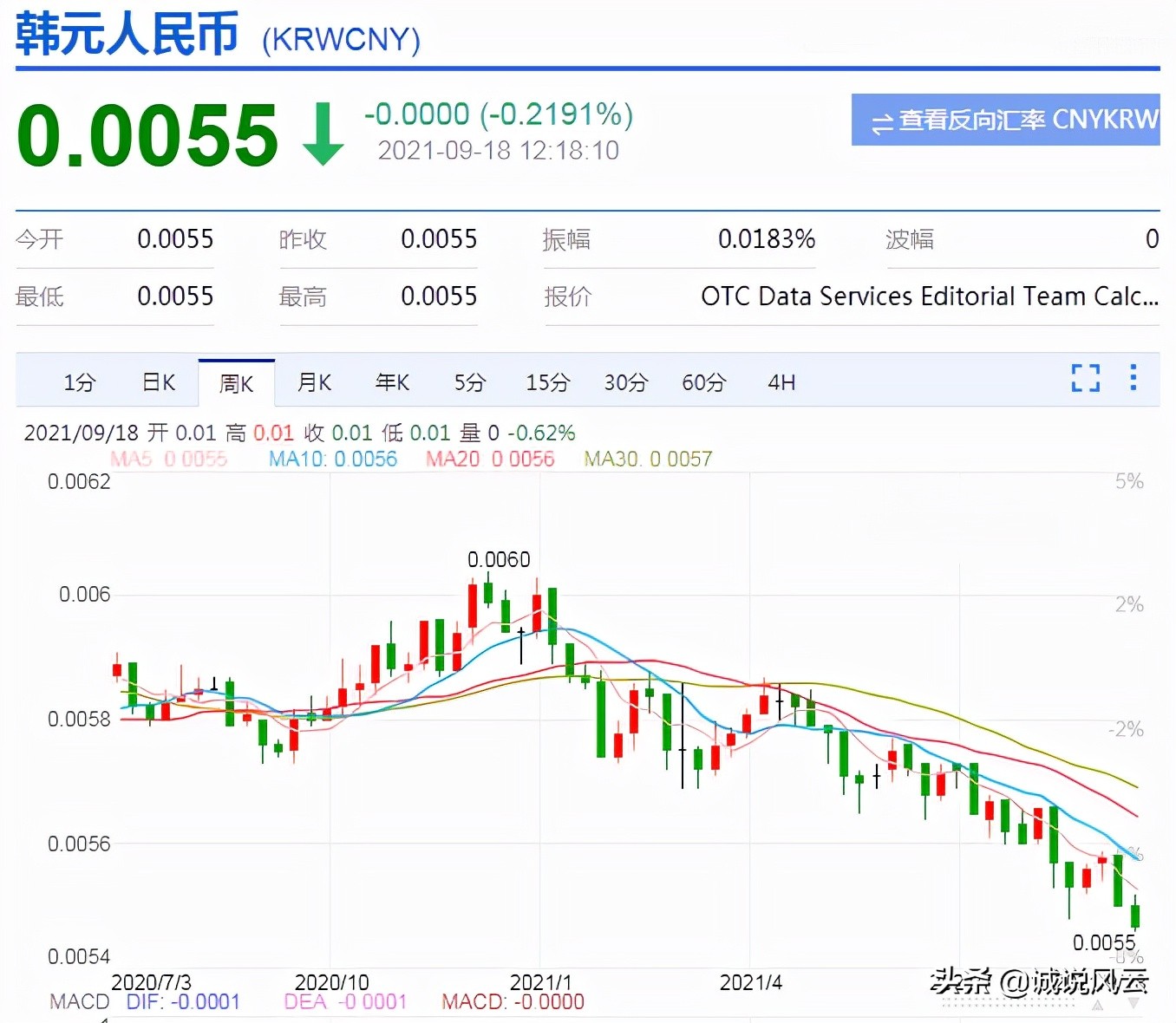Click the up triangle below the chart
The width and height of the screenshot is (1176, 1023).
[1098, 1006]
